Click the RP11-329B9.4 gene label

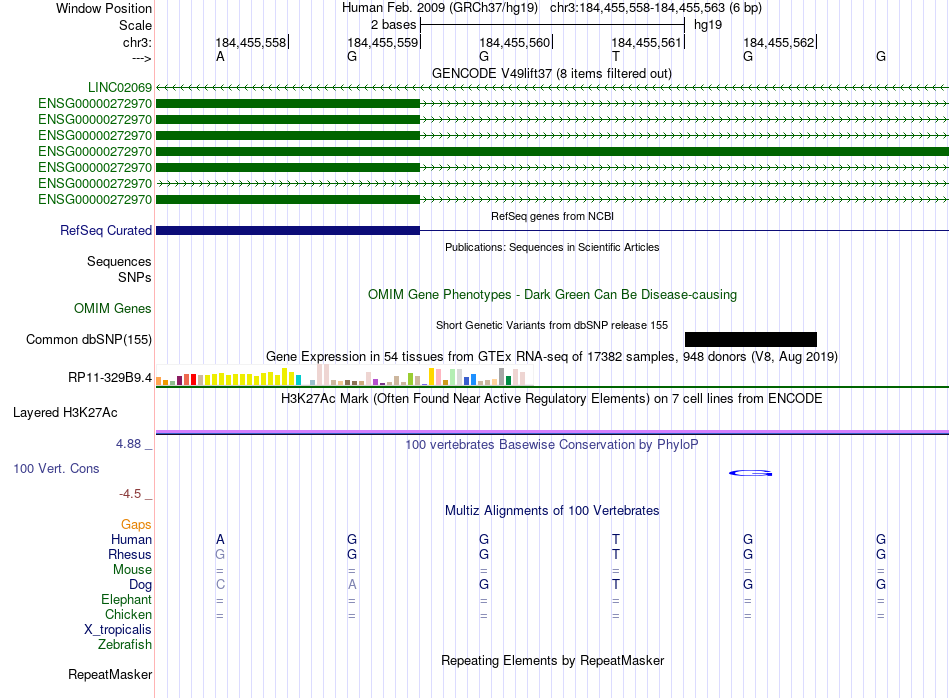click(x=110, y=378)
